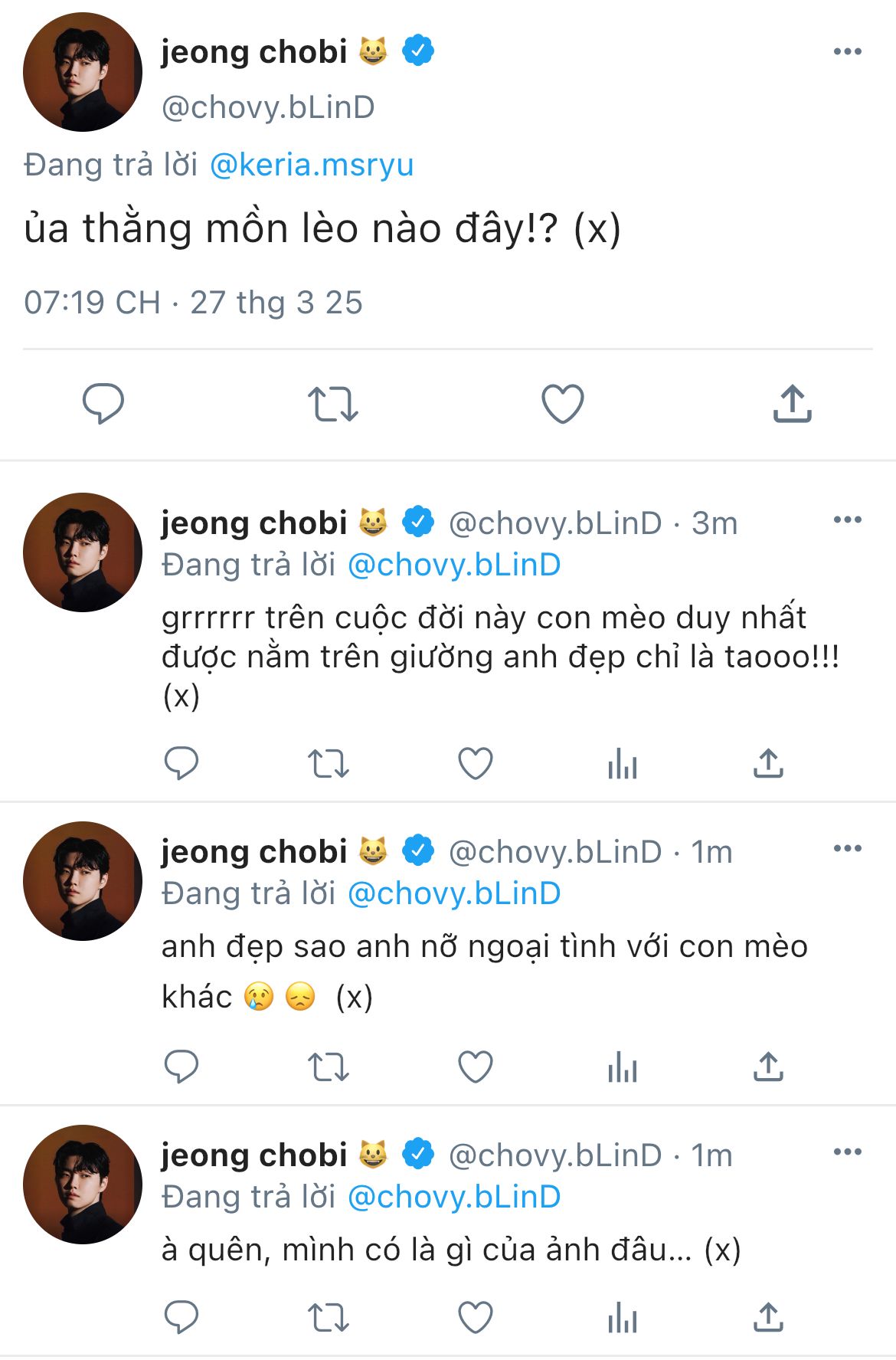
Task: Open more options on the last reply
Action: tap(847, 1152)
